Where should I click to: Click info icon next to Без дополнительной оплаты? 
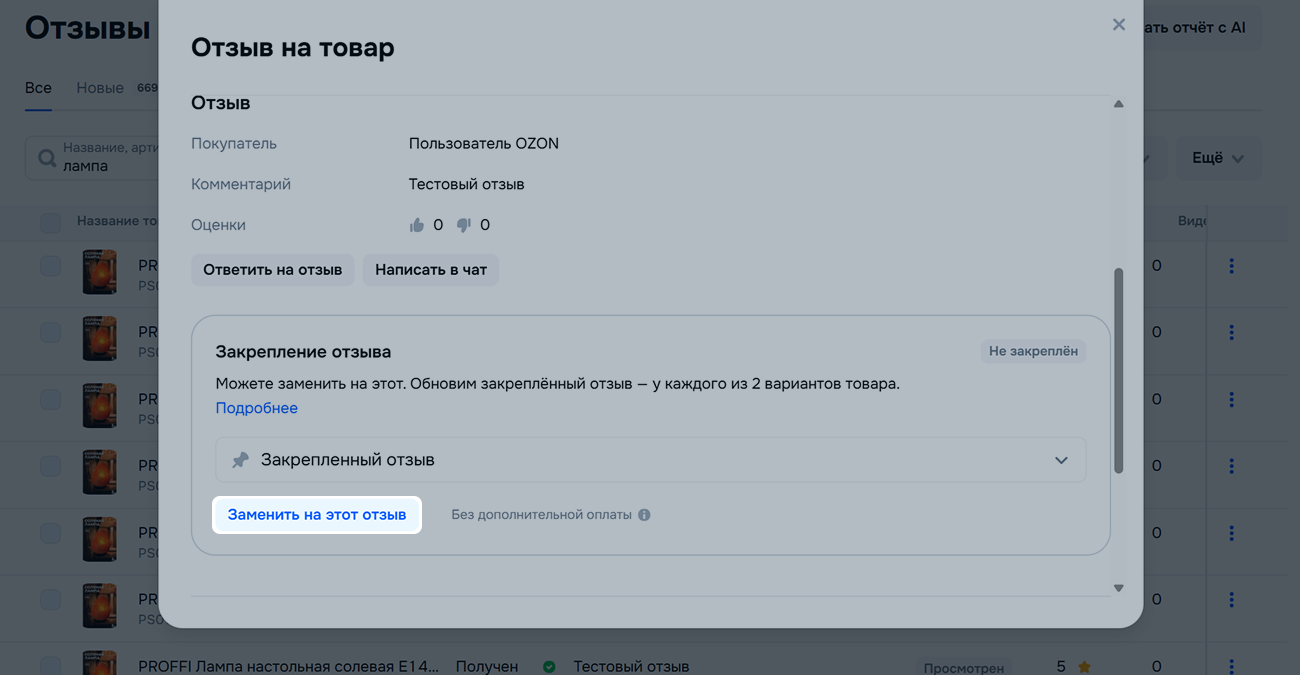pos(644,515)
